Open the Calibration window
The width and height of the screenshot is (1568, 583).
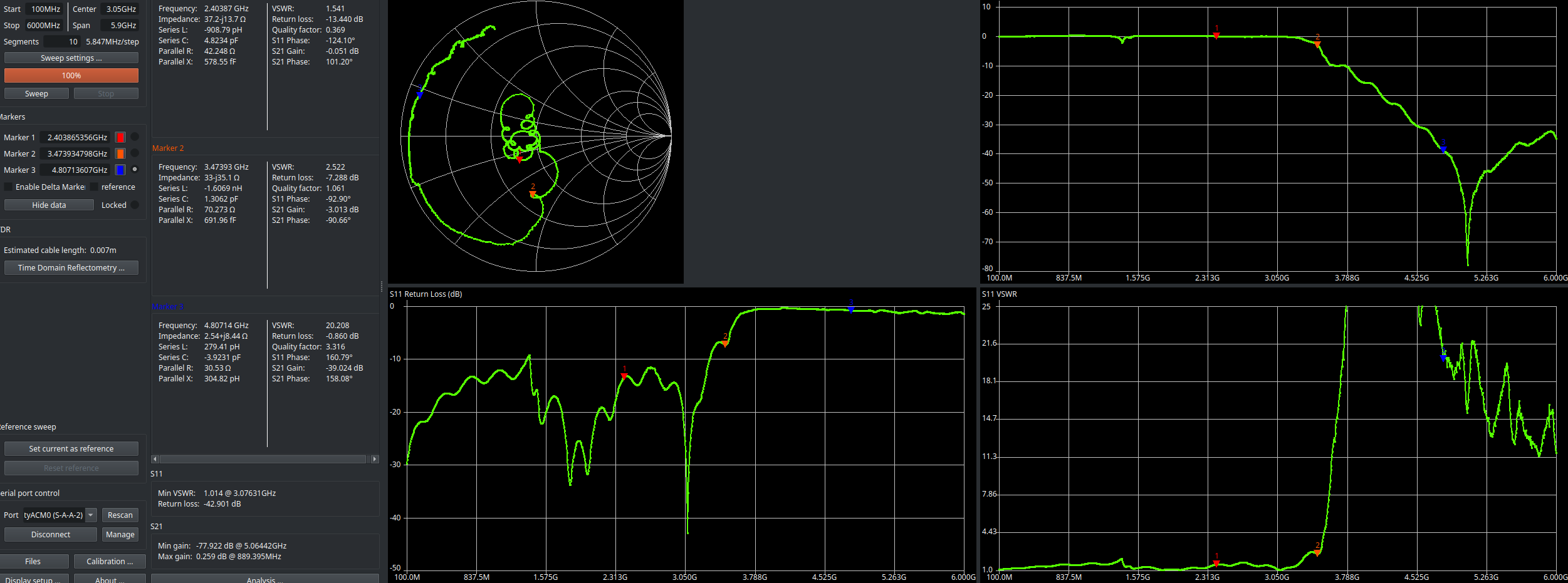pyautogui.click(x=110, y=561)
